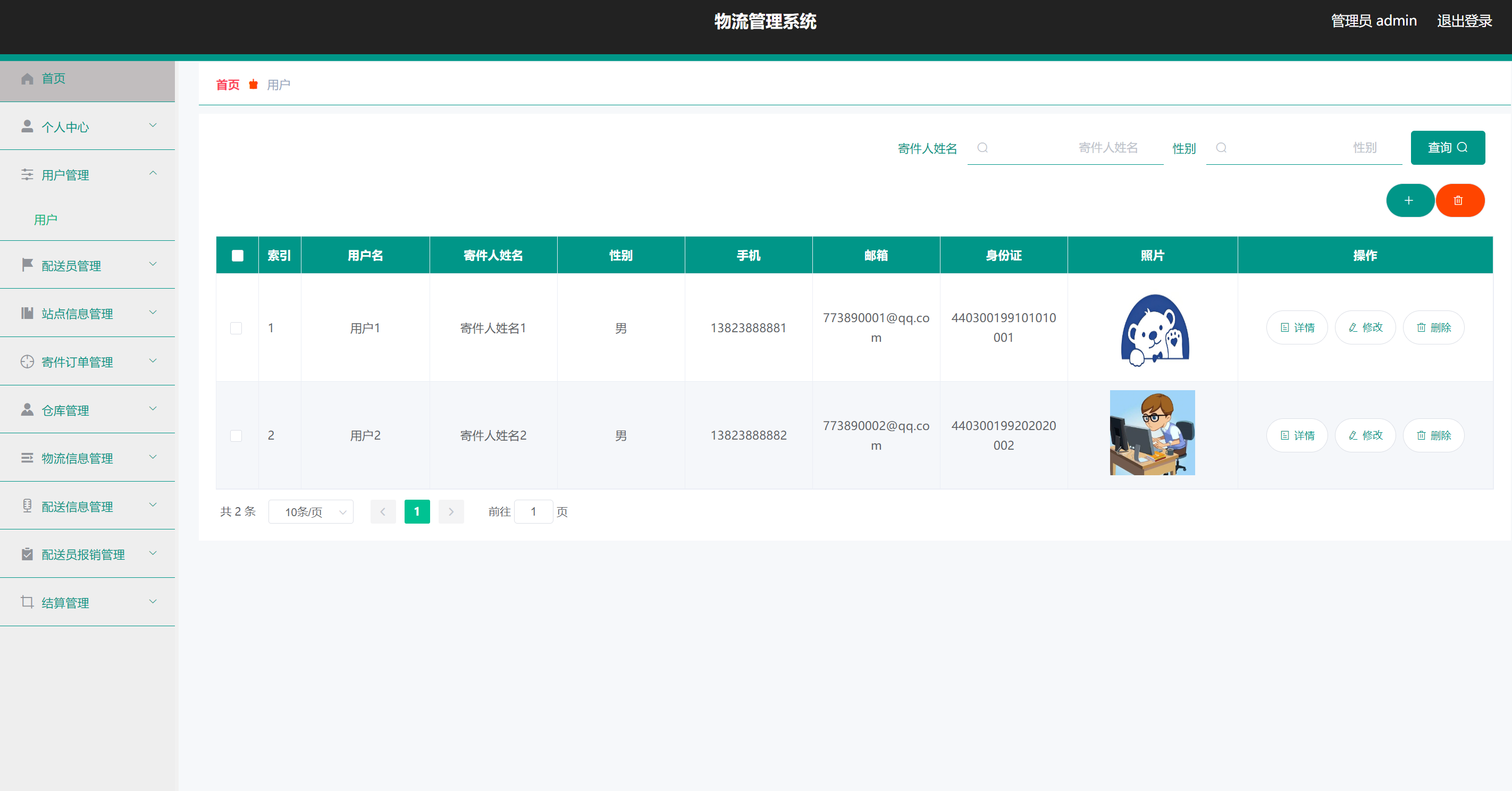Click 修改 for 用户1

click(x=1365, y=327)
